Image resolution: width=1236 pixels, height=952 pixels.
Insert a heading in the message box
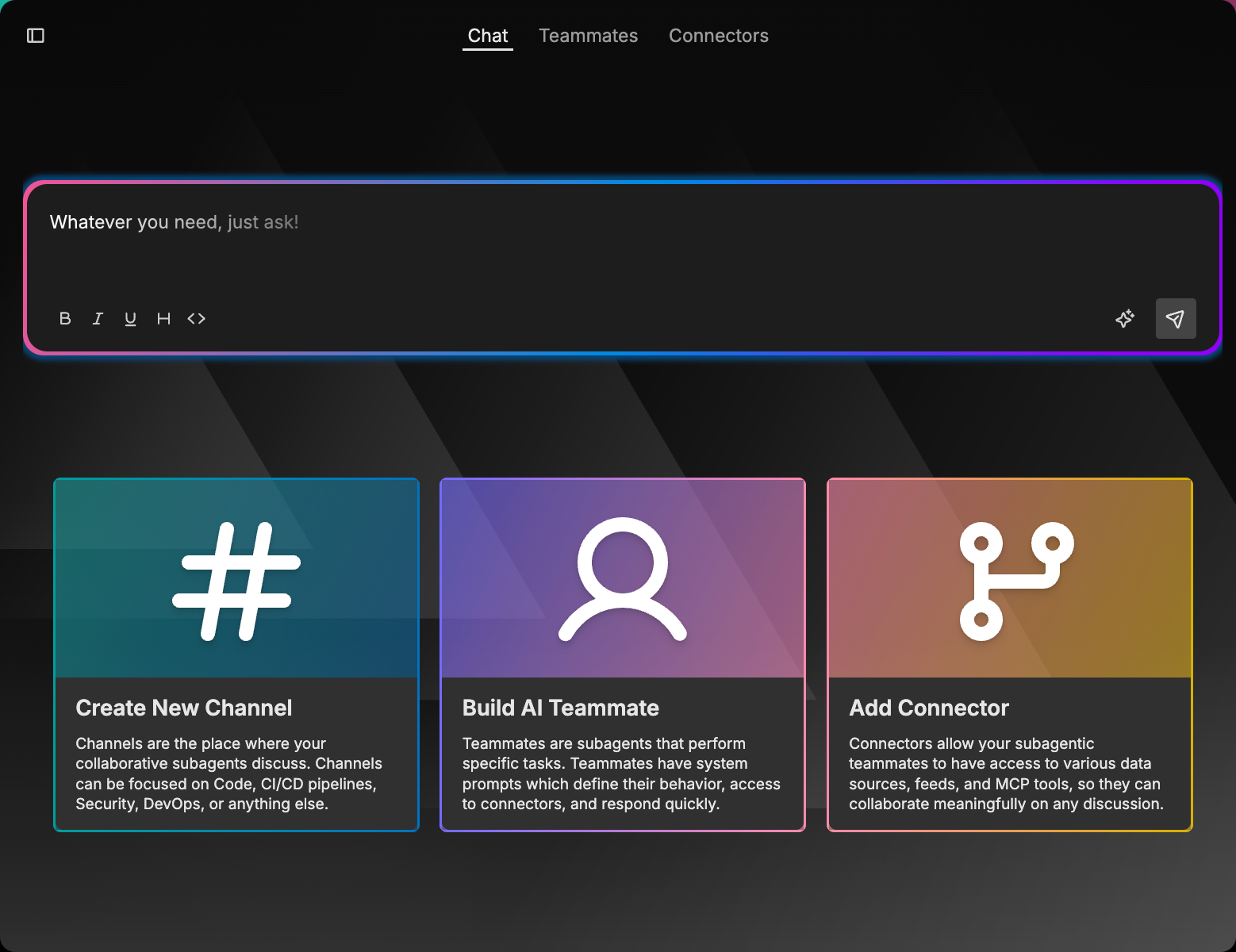pos(163,318)
